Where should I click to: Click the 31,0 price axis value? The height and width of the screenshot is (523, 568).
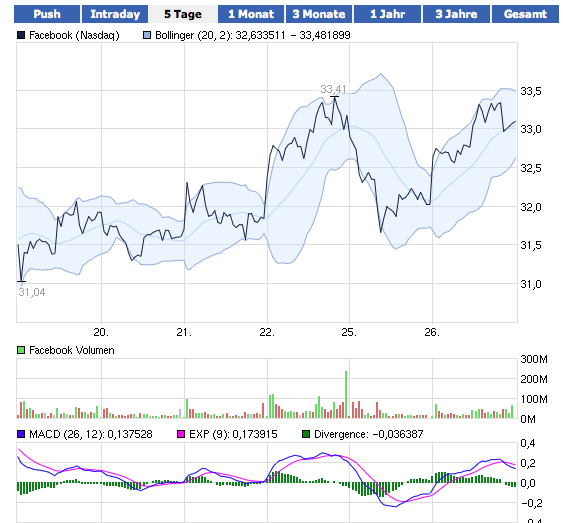tap(531, 284)
